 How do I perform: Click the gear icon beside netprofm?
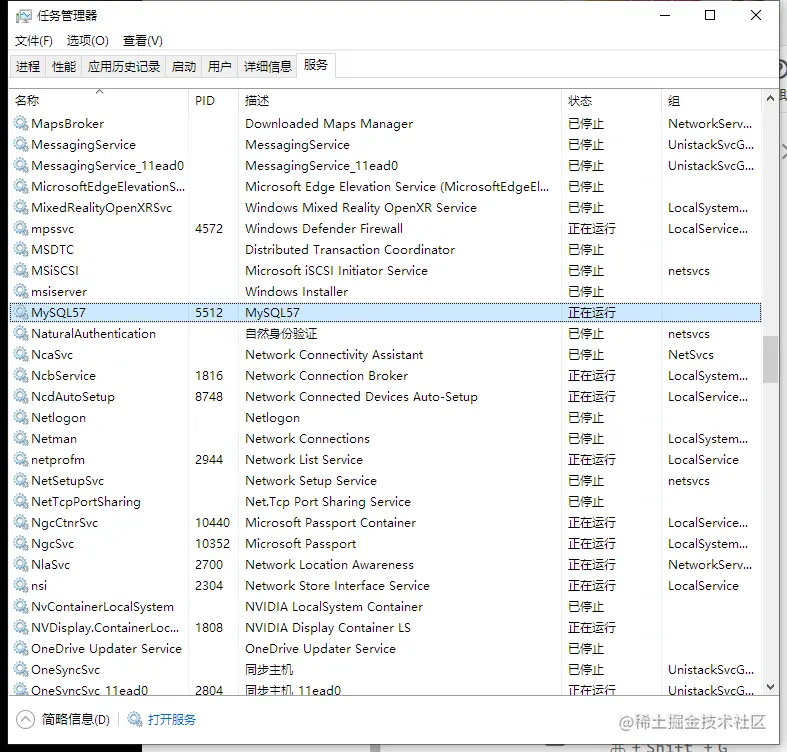(x=21, y=460)
